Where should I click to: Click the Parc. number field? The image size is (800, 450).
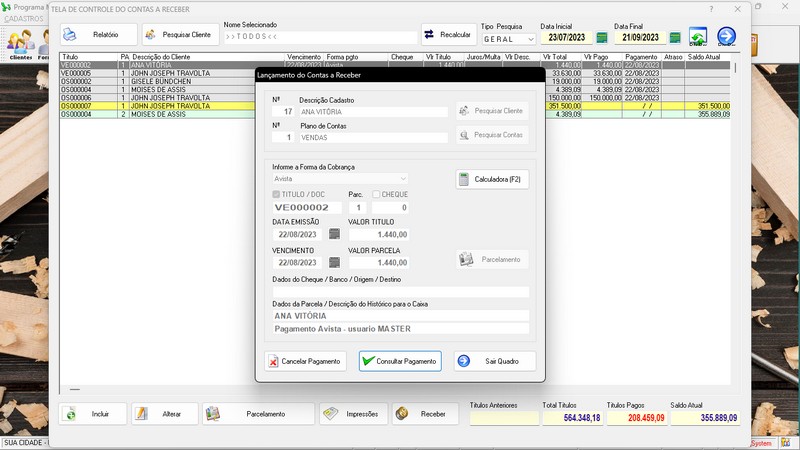358,208
